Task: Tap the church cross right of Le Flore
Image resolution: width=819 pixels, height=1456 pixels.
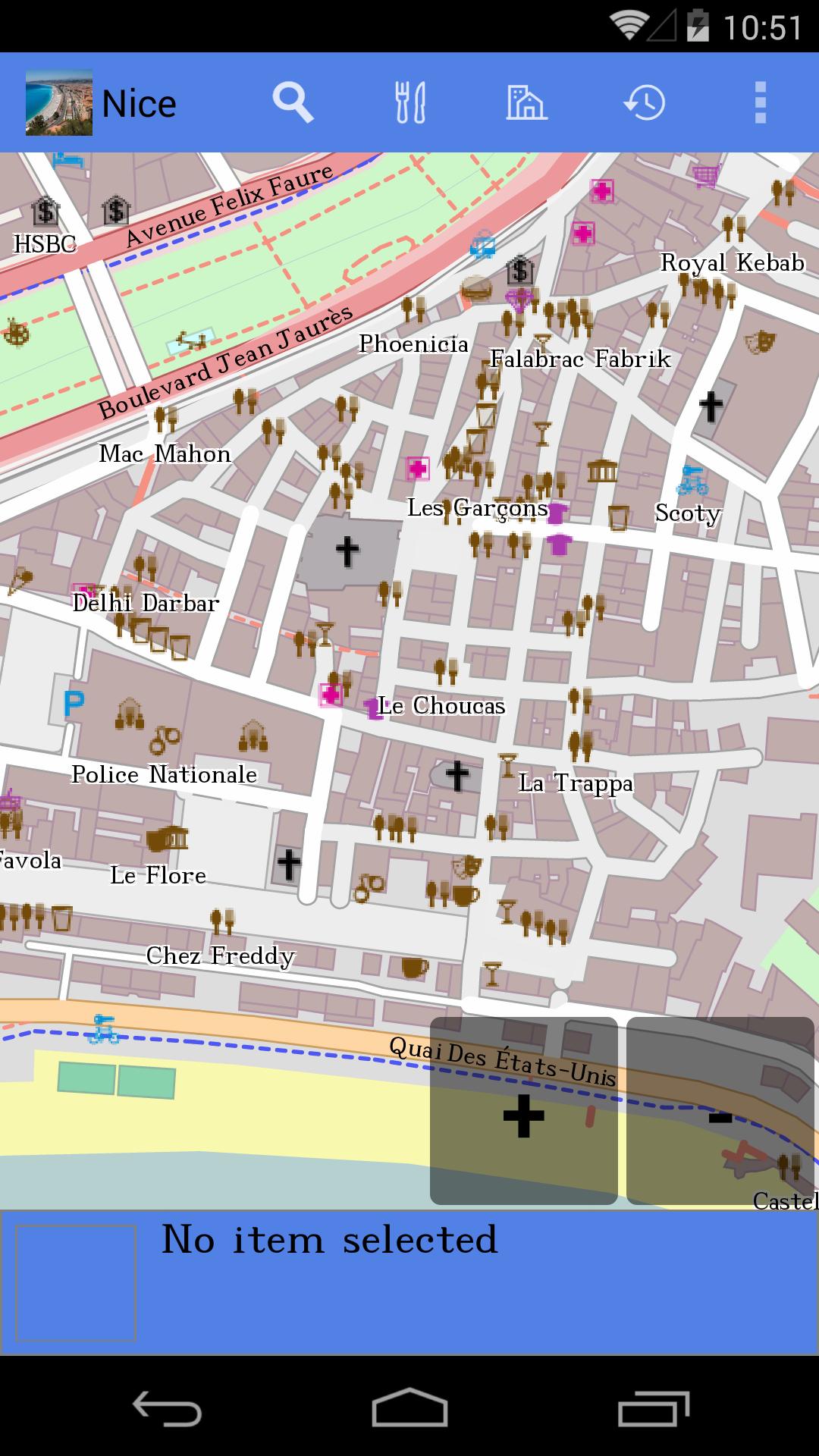Action: pyautogui.click(x=288, y=864)
